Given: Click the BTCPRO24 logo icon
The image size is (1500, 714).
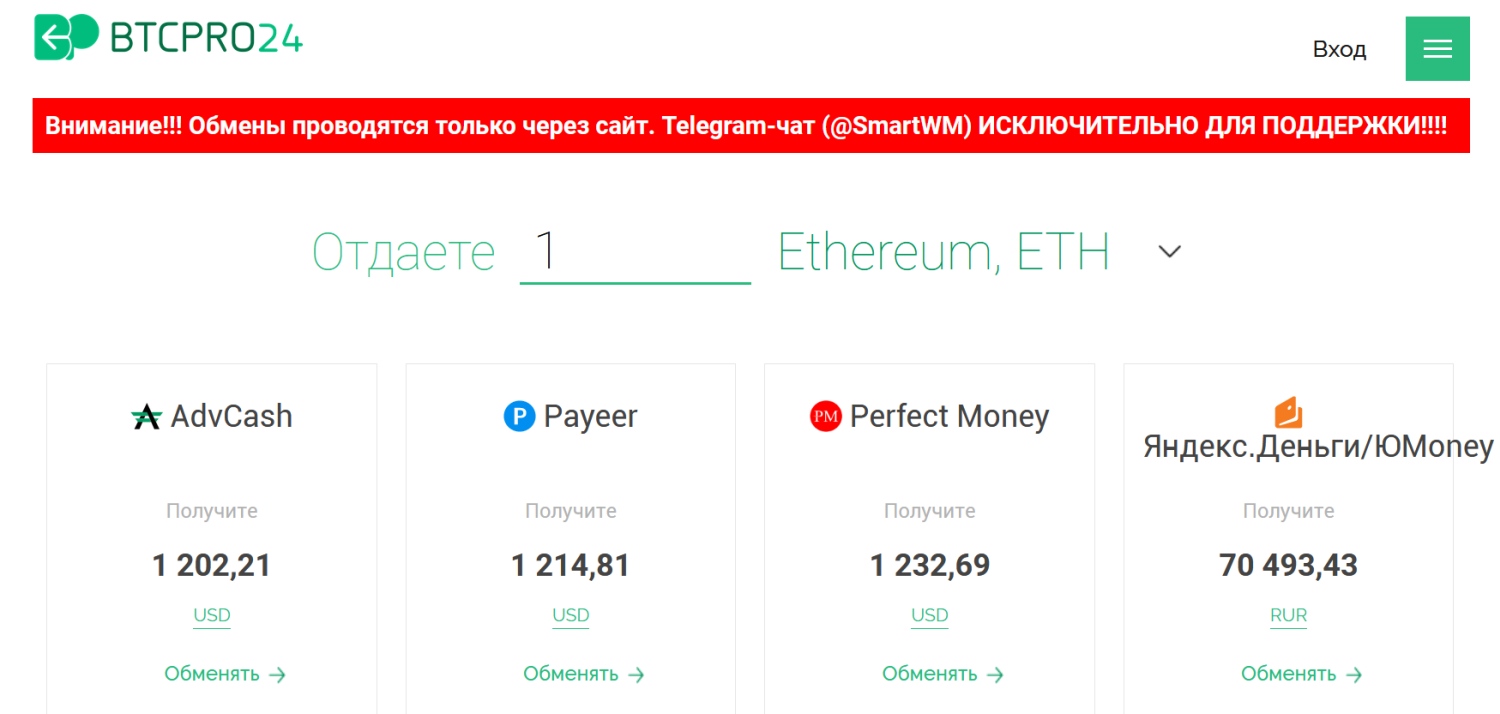Looking at the screenshot, I should pyautogui.click(x=67, y=37).
